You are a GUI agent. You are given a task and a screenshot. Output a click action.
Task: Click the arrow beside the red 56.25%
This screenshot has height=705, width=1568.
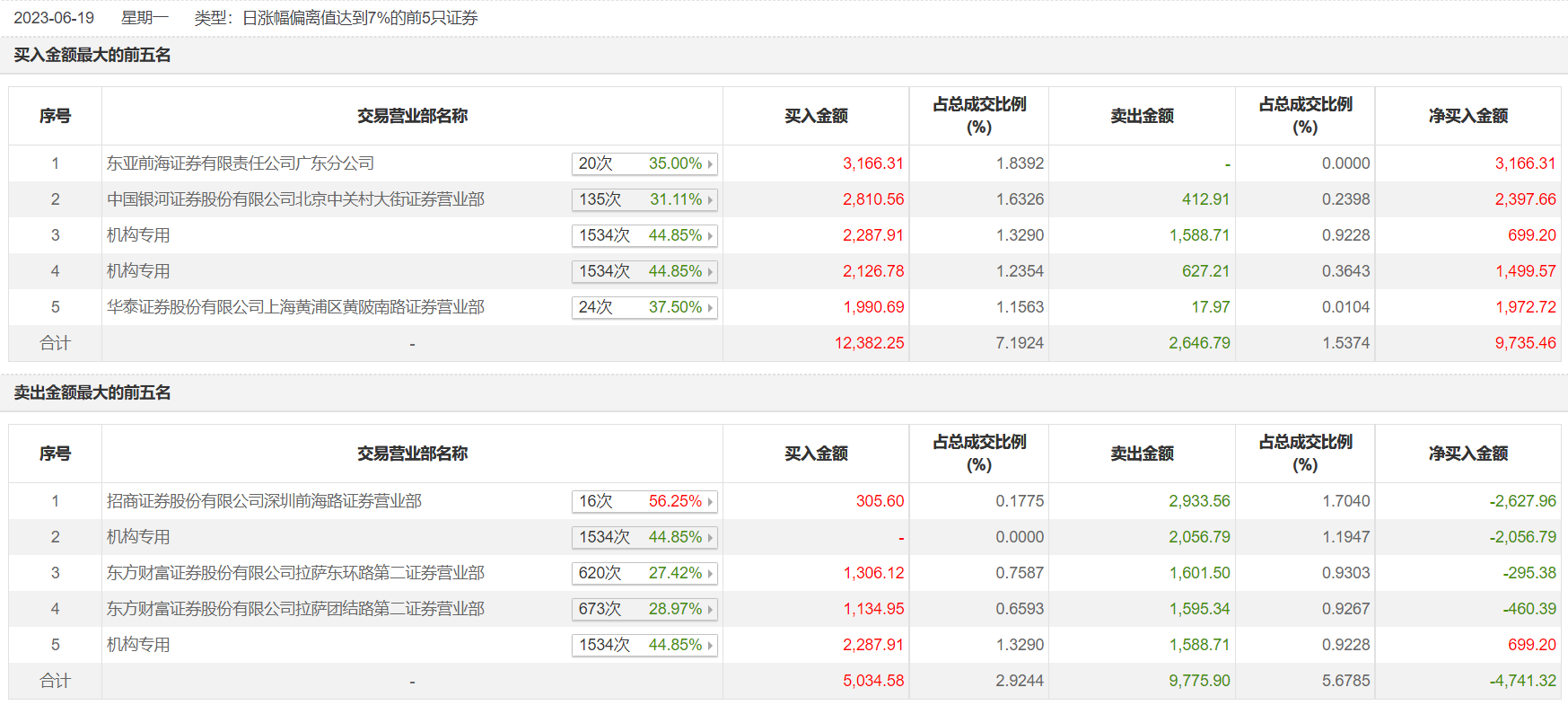tap(710, 502)
